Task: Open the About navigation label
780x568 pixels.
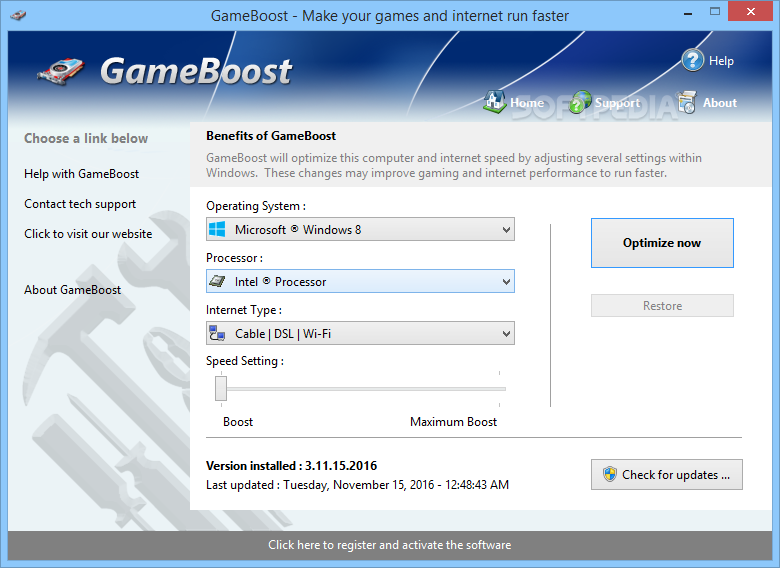Action: pos(720,103)
